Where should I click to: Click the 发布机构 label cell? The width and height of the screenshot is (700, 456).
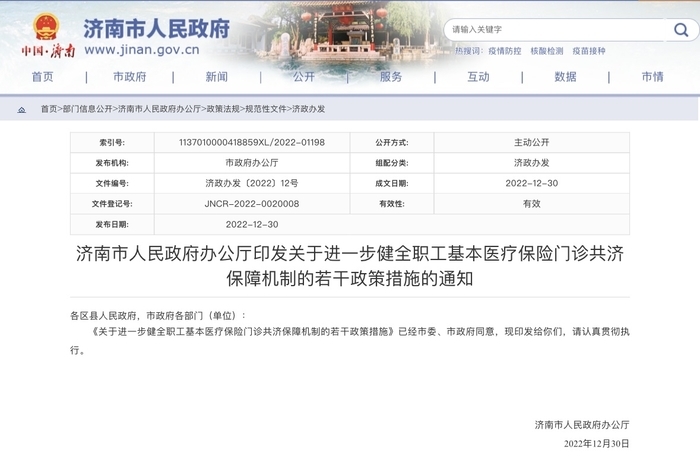point(112,163)
